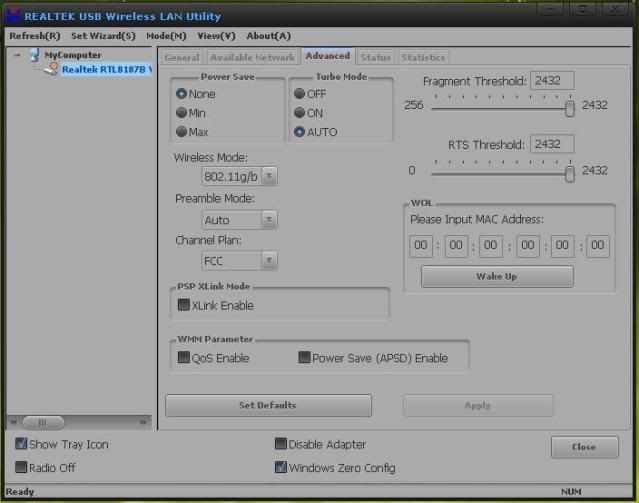Switch to the Status tab
Screen dimensions: 639x503
tap(375, 57)
